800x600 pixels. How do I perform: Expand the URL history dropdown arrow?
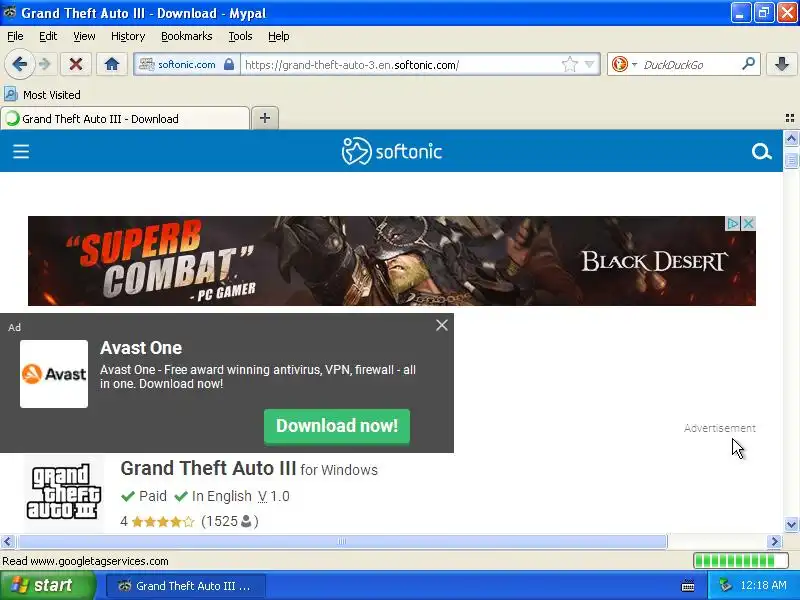[x=589, y=64]
